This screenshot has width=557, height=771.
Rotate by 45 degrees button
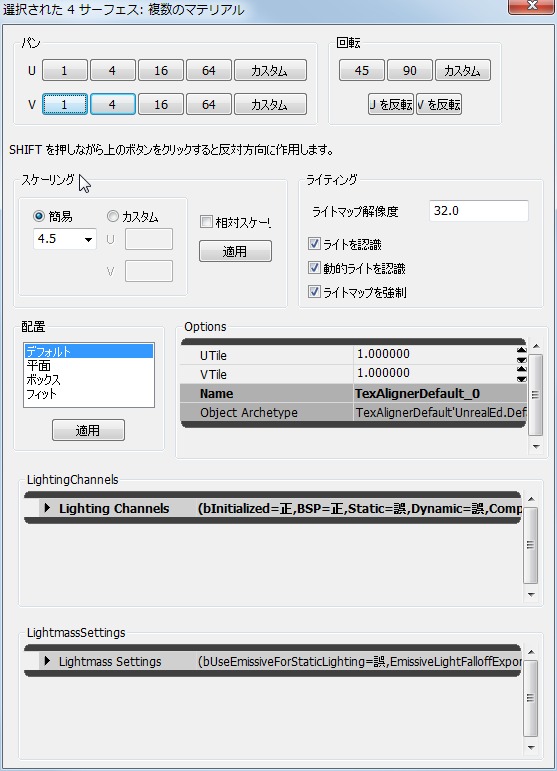tap(362, 70)
